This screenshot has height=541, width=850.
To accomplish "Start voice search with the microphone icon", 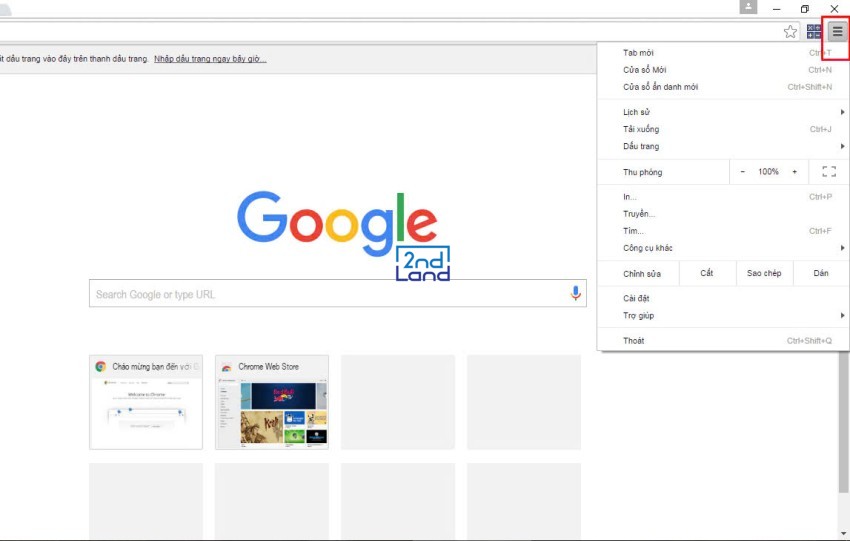I will [x=575, y=293].
